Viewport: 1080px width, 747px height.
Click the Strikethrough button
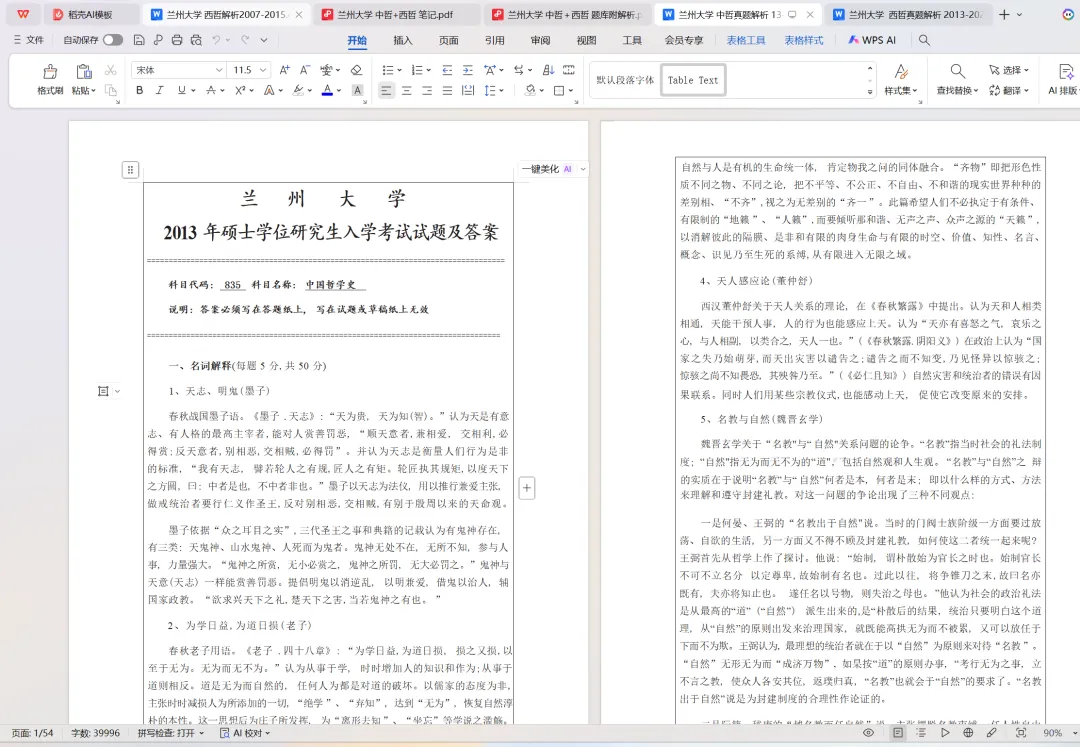tap(211, 90)
